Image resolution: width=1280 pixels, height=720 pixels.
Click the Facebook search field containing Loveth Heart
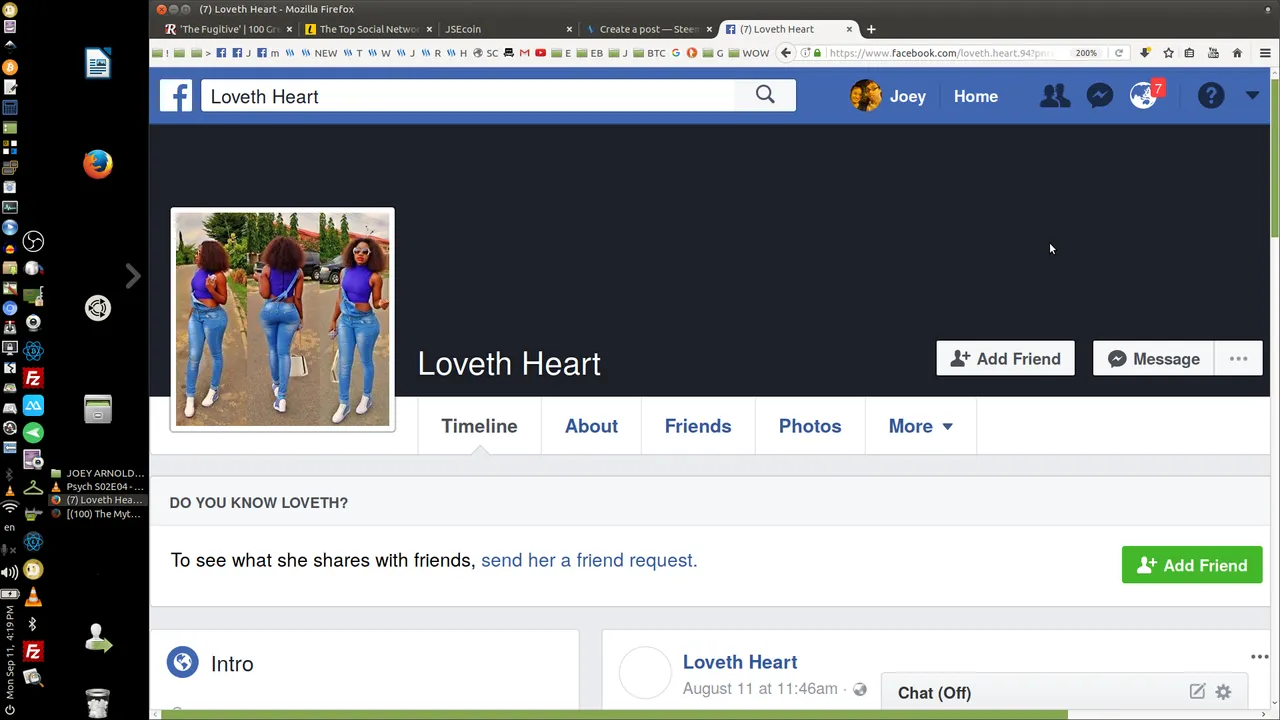[468, 96]
